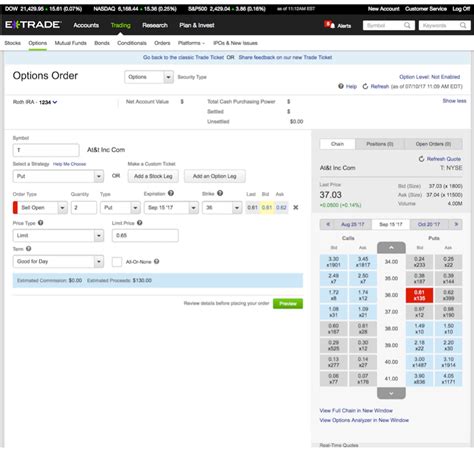Click the All-Or-None help icon

click(156, 261)
